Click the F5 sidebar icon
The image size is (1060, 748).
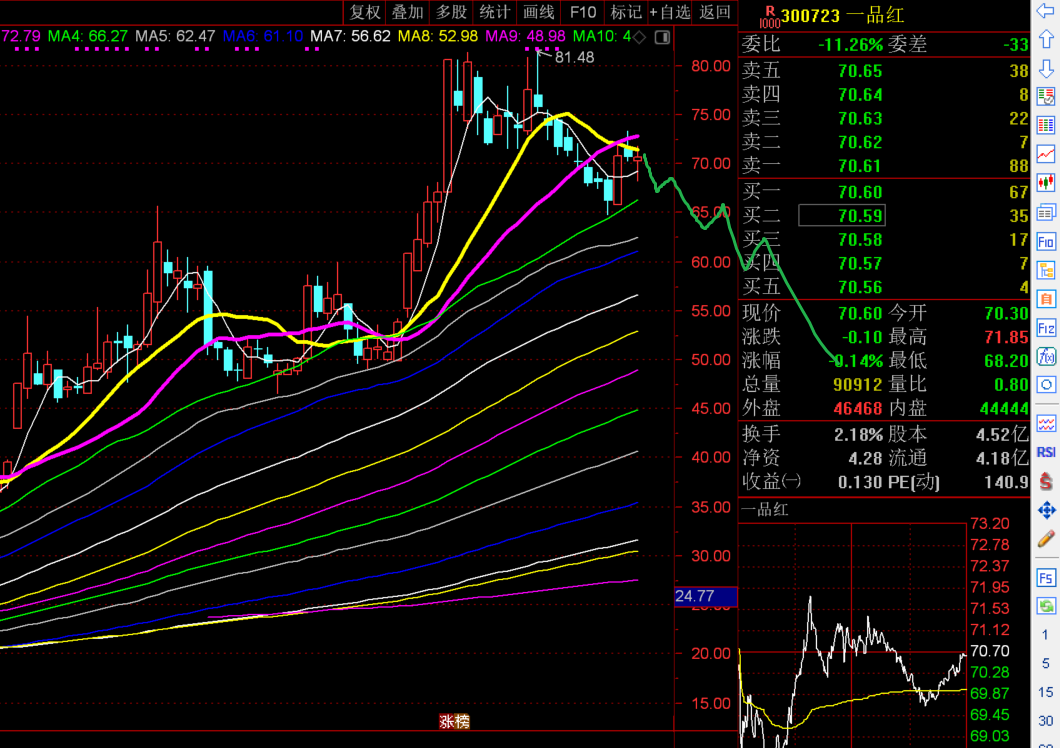(x=1046, y=578)
